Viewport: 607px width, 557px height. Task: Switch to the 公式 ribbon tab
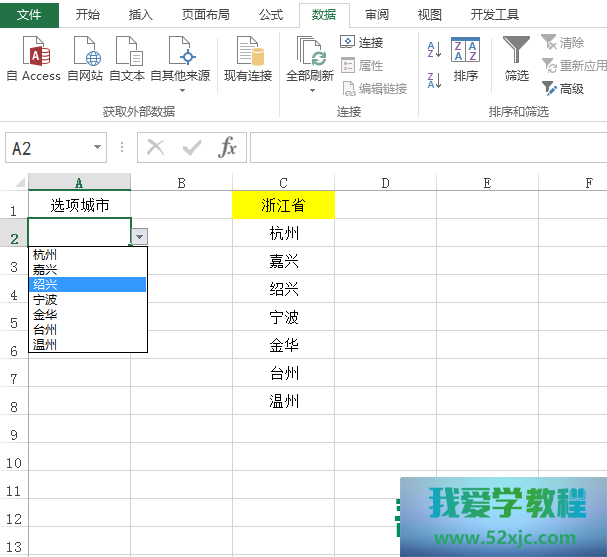270,15
